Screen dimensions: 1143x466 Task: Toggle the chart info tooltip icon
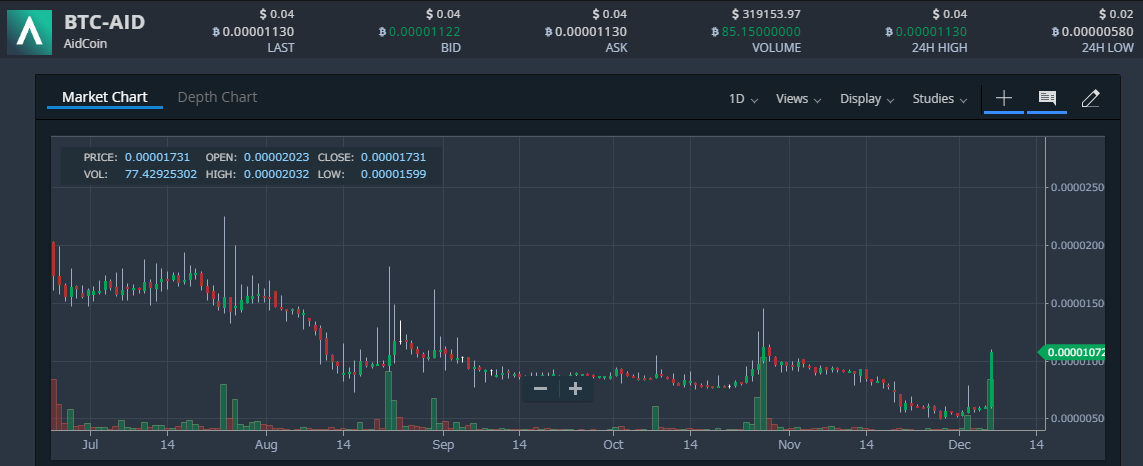click(1047, 98)
